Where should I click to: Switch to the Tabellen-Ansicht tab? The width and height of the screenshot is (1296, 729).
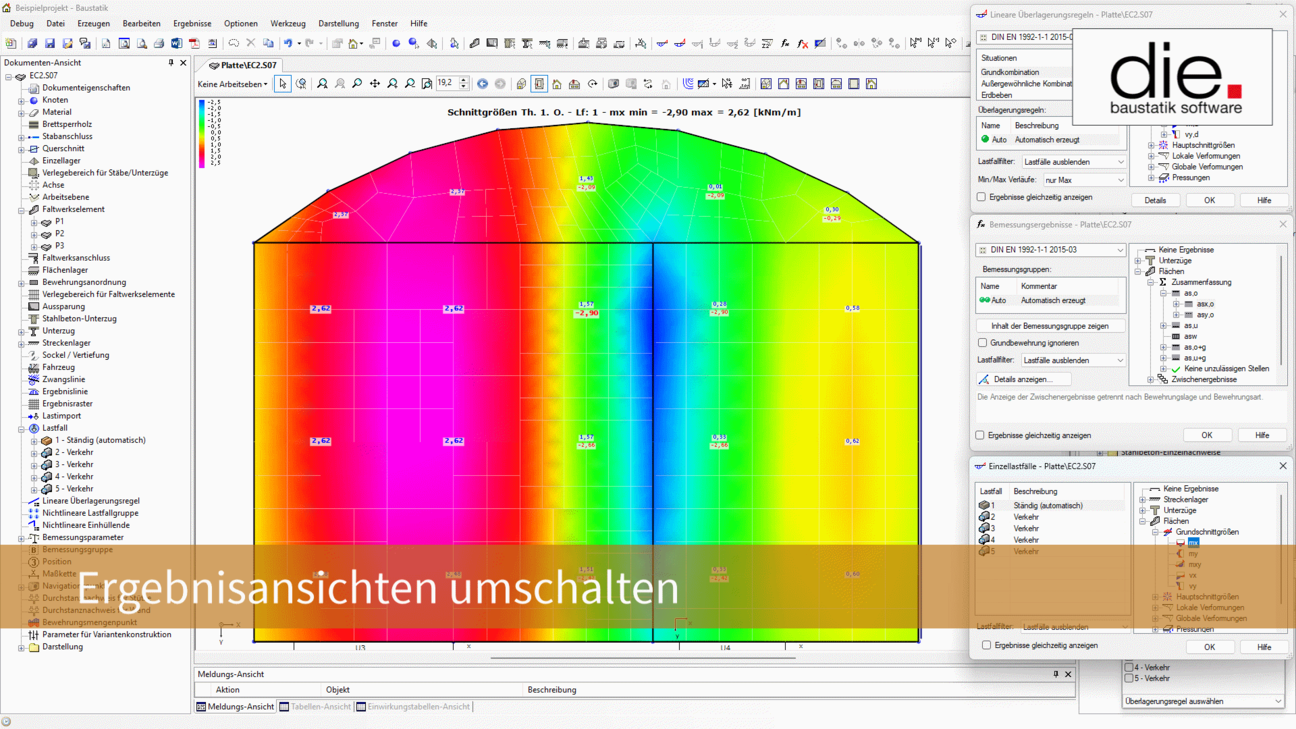point(315,707)
